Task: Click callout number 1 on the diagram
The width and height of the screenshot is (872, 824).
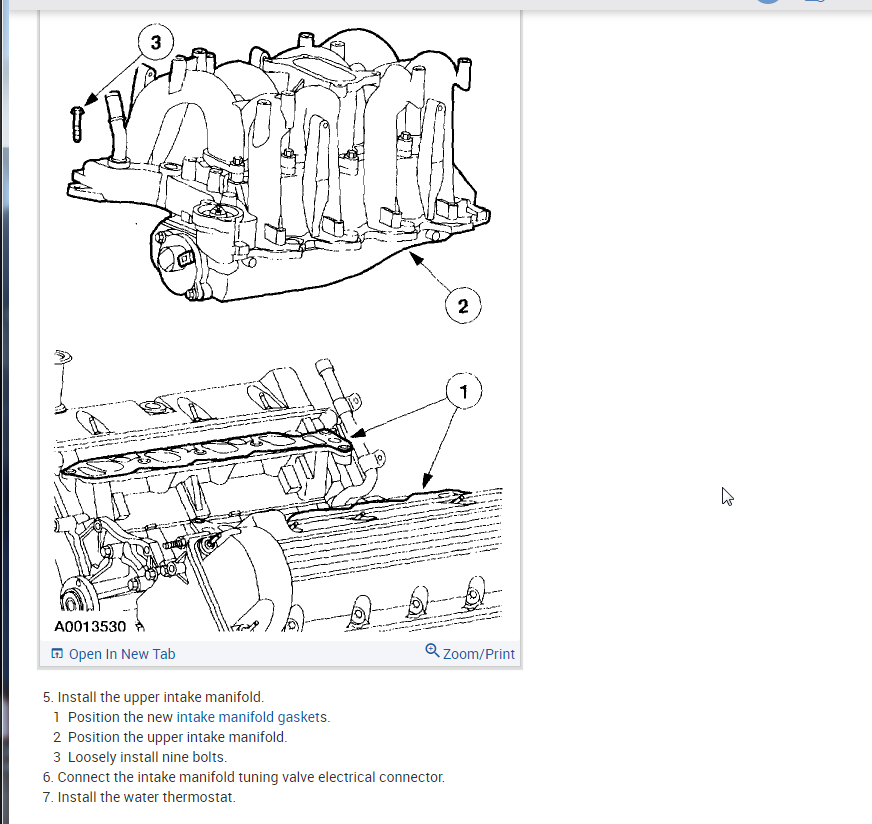Action: 464,391
